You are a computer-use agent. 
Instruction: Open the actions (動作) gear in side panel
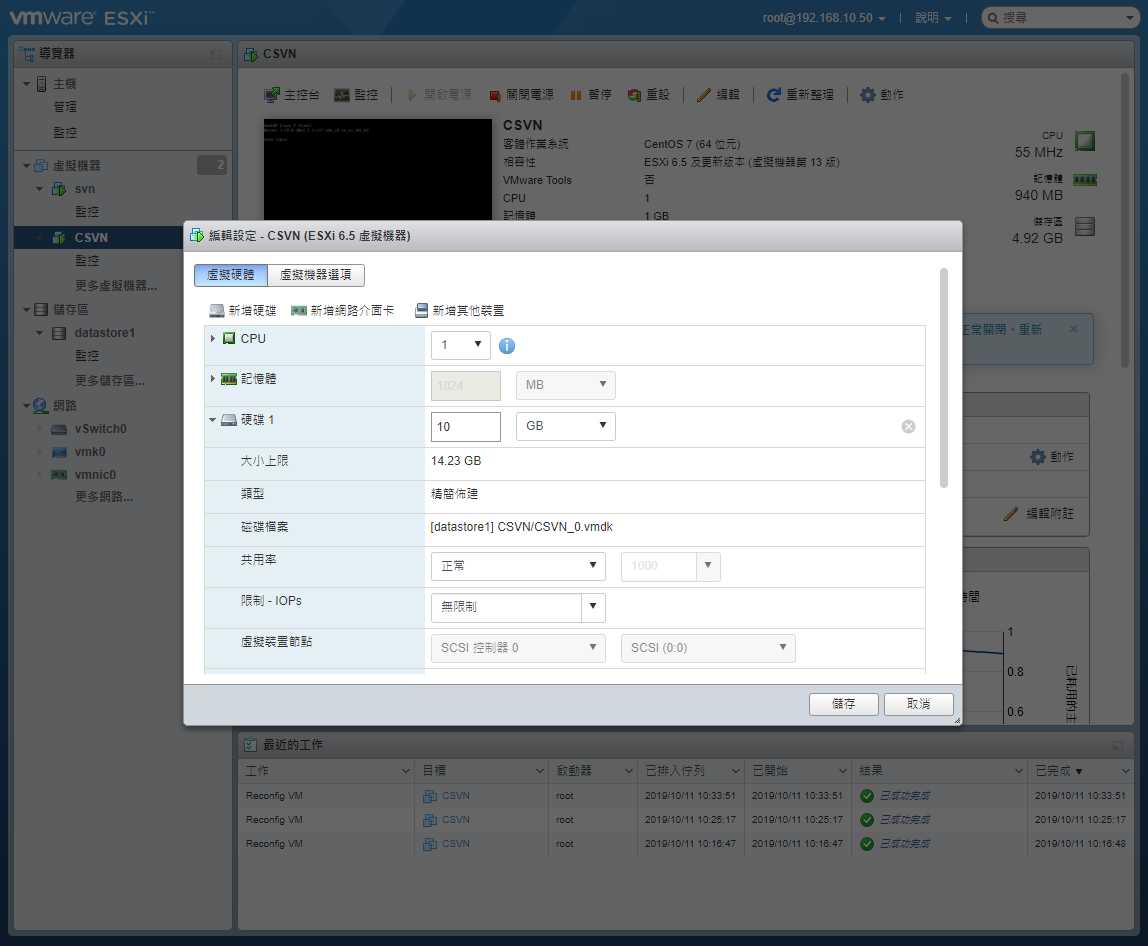pyautogui.click(x=1038, y=457)
